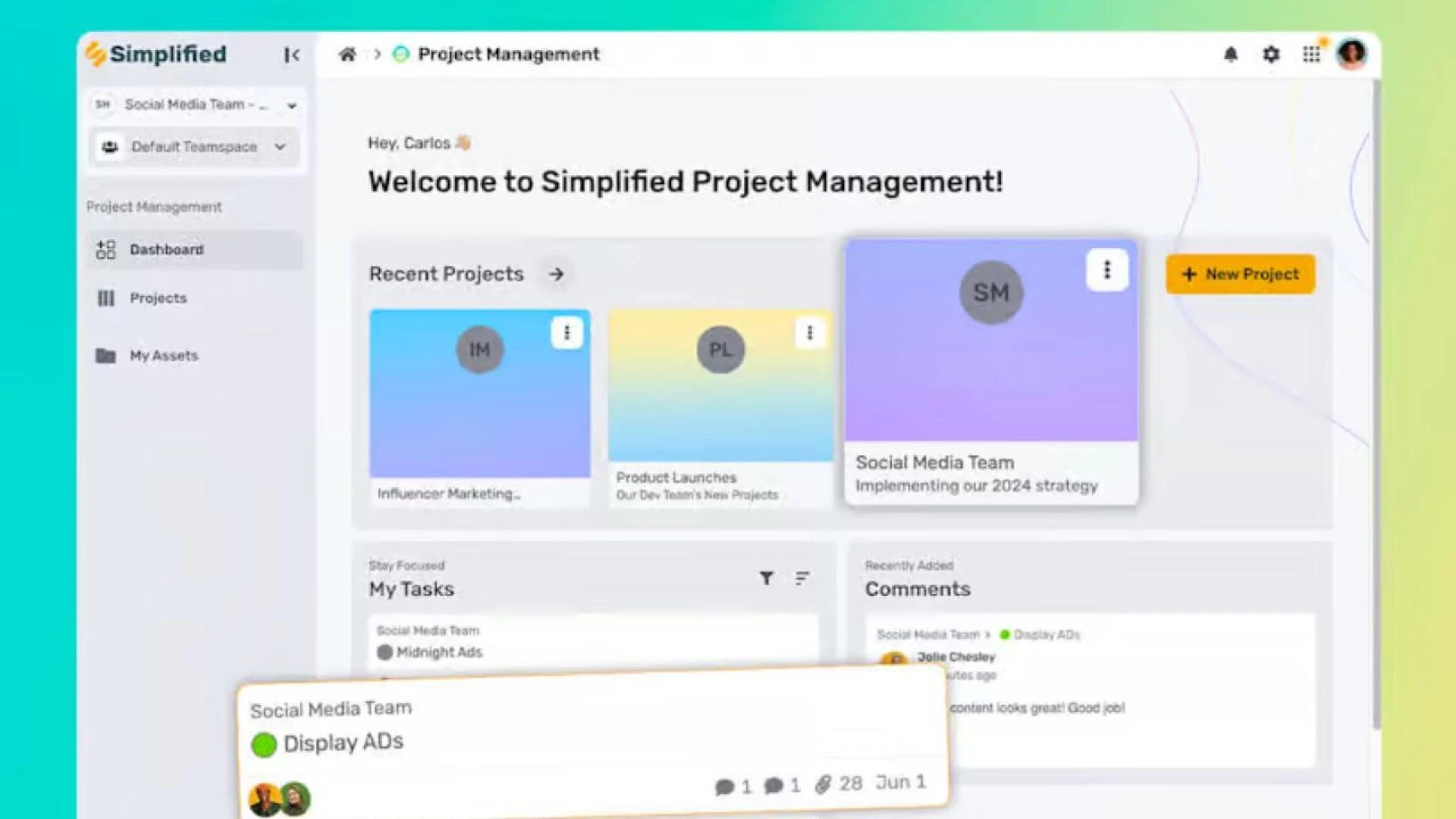This screenshot has width=1456, height=819.
Task: Filter My Tasks with the funnel icon
Action: click(x=767, y=579)
